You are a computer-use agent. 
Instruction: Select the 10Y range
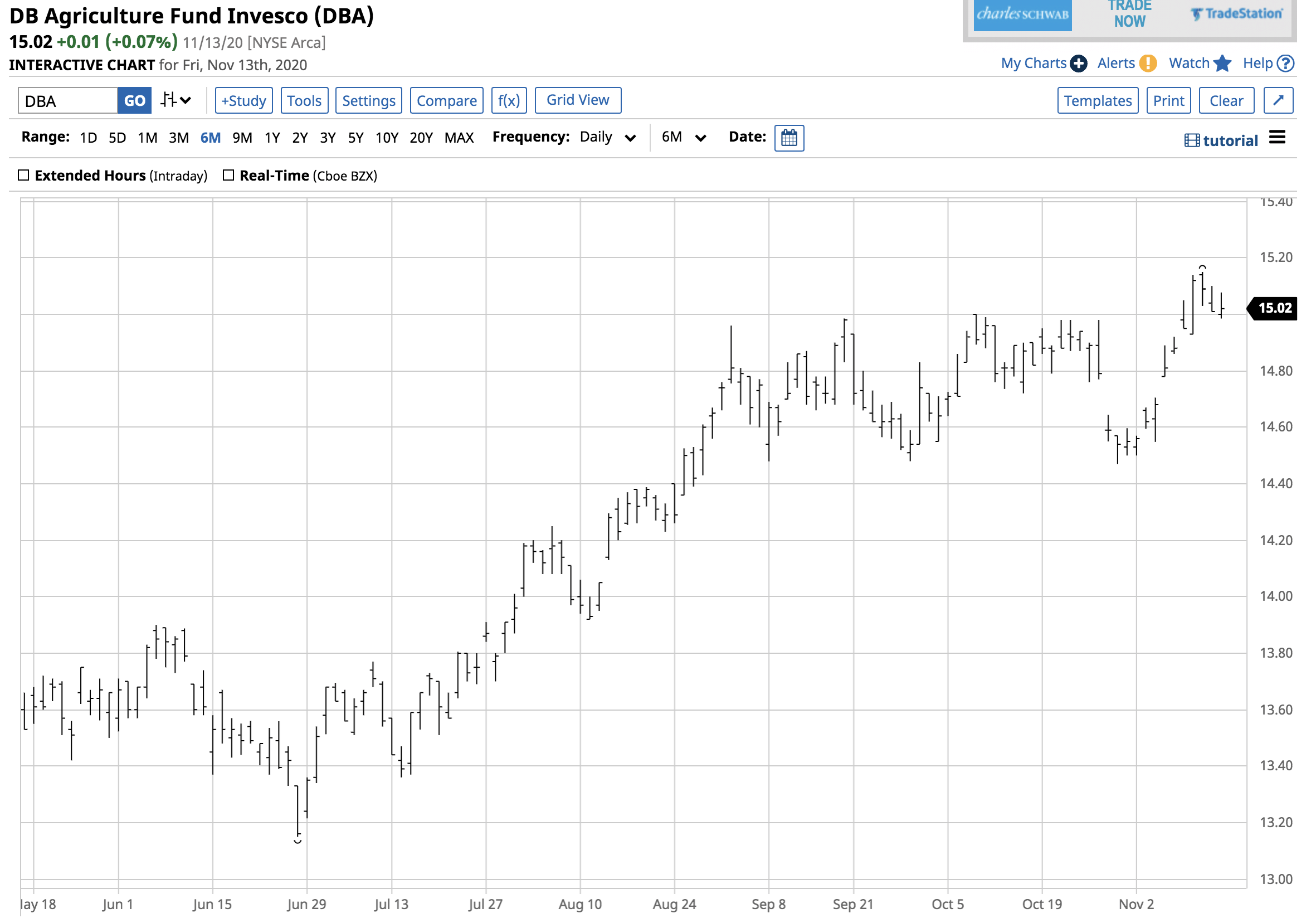[x=387, y=138]
